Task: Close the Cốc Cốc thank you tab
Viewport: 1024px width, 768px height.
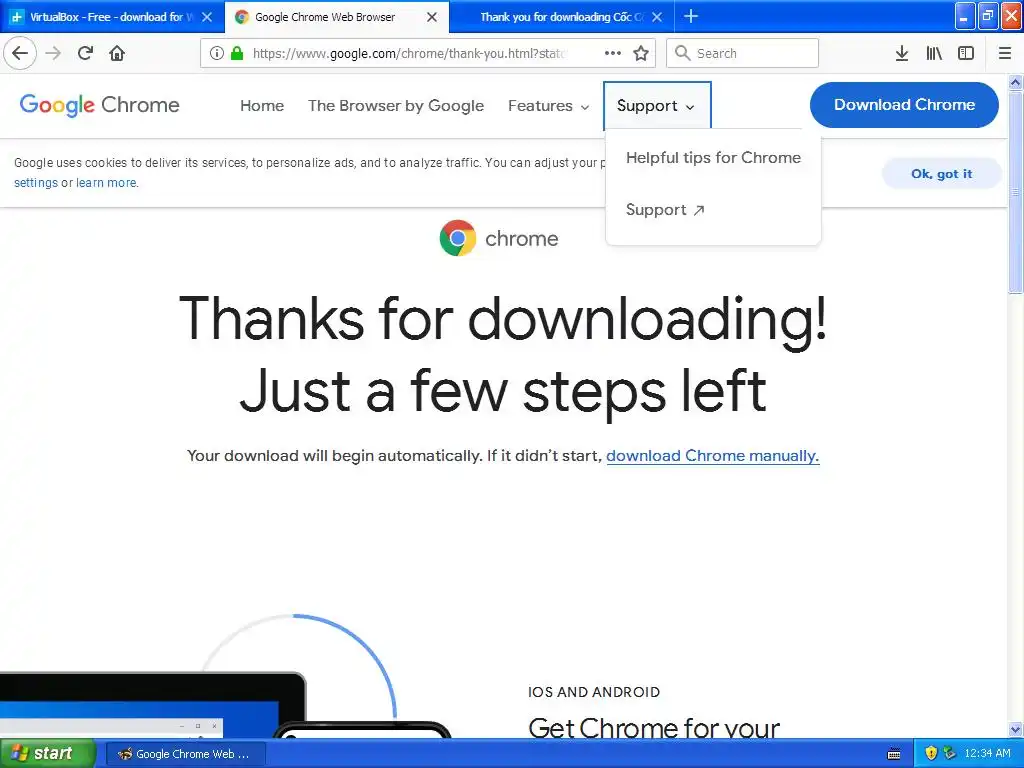Action: point(657,17)
